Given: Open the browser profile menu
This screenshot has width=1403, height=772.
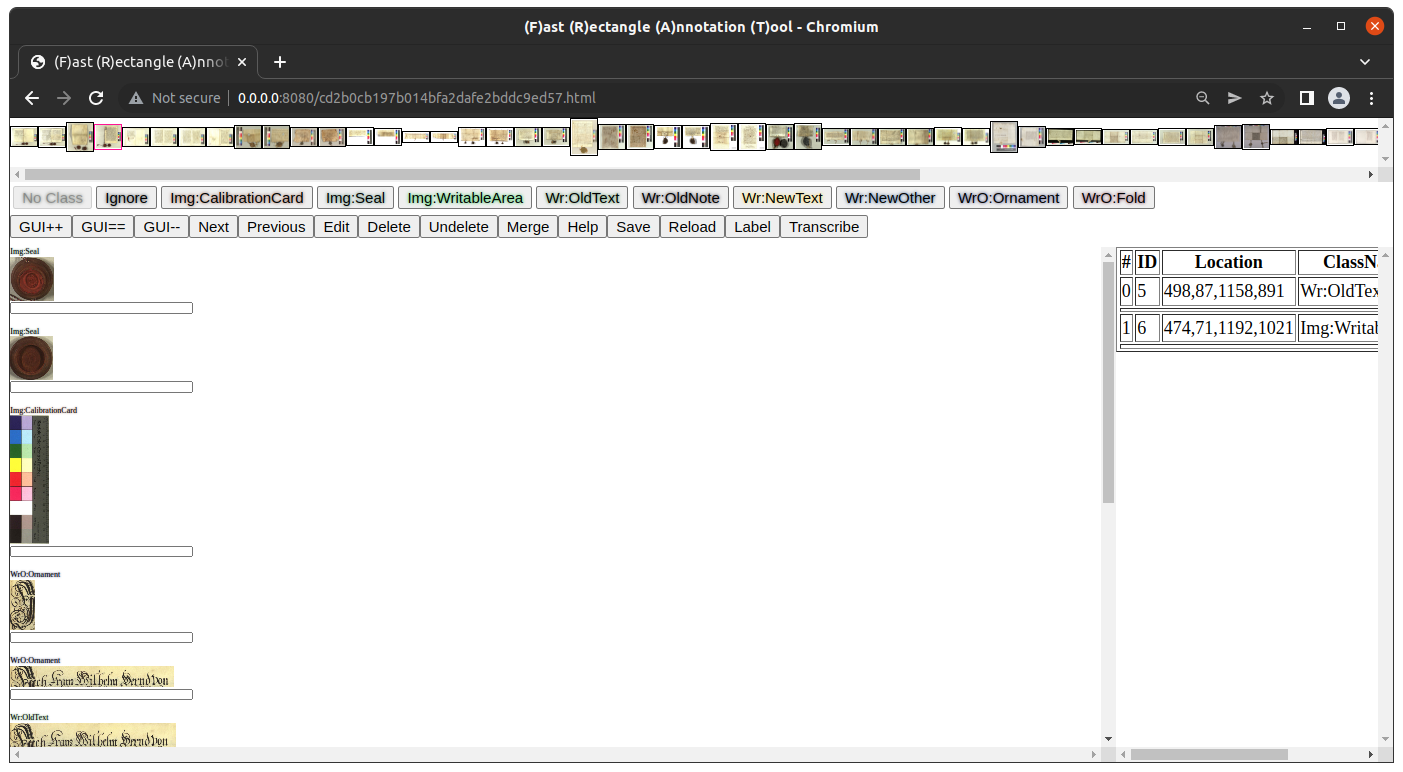Looking at the screenshot, I should click(1339, 98).
